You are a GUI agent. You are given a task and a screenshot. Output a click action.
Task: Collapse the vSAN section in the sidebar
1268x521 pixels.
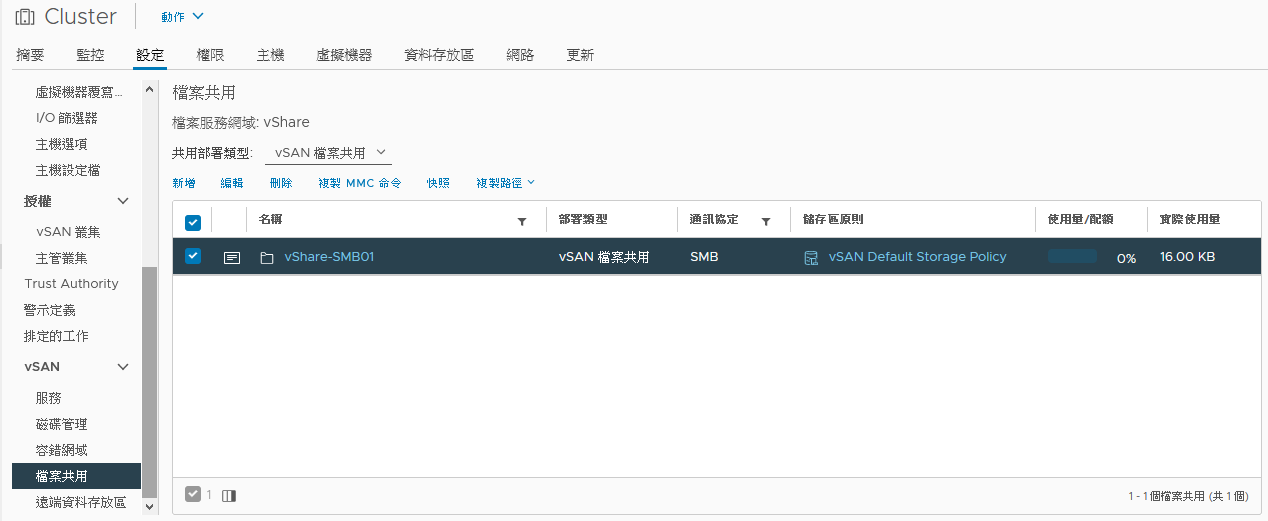pyautogui.click(x=123, y=367)
